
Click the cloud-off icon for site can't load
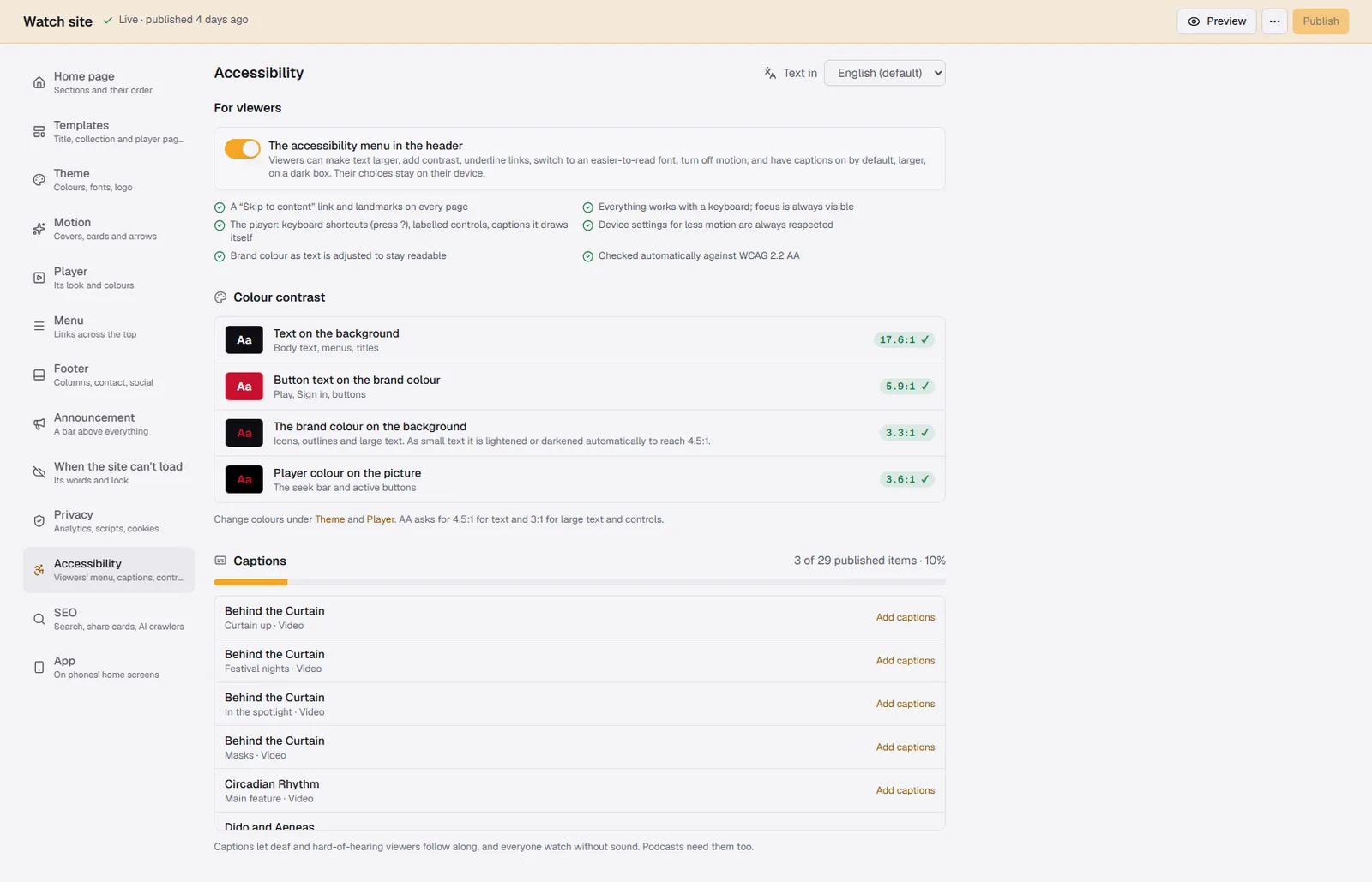39,473
